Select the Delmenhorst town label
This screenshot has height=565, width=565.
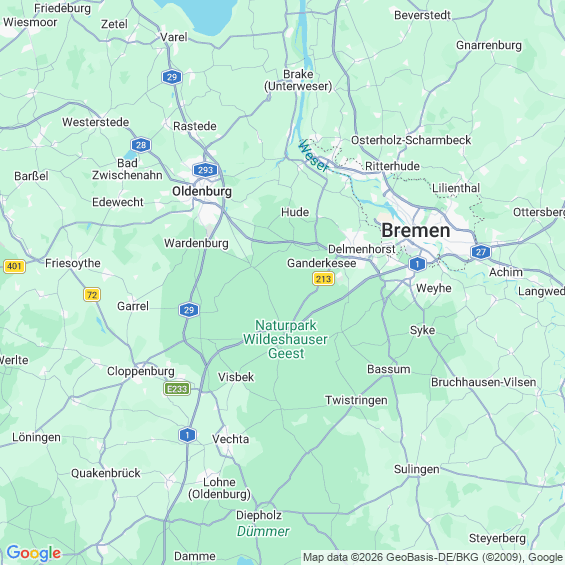(361, 249)
